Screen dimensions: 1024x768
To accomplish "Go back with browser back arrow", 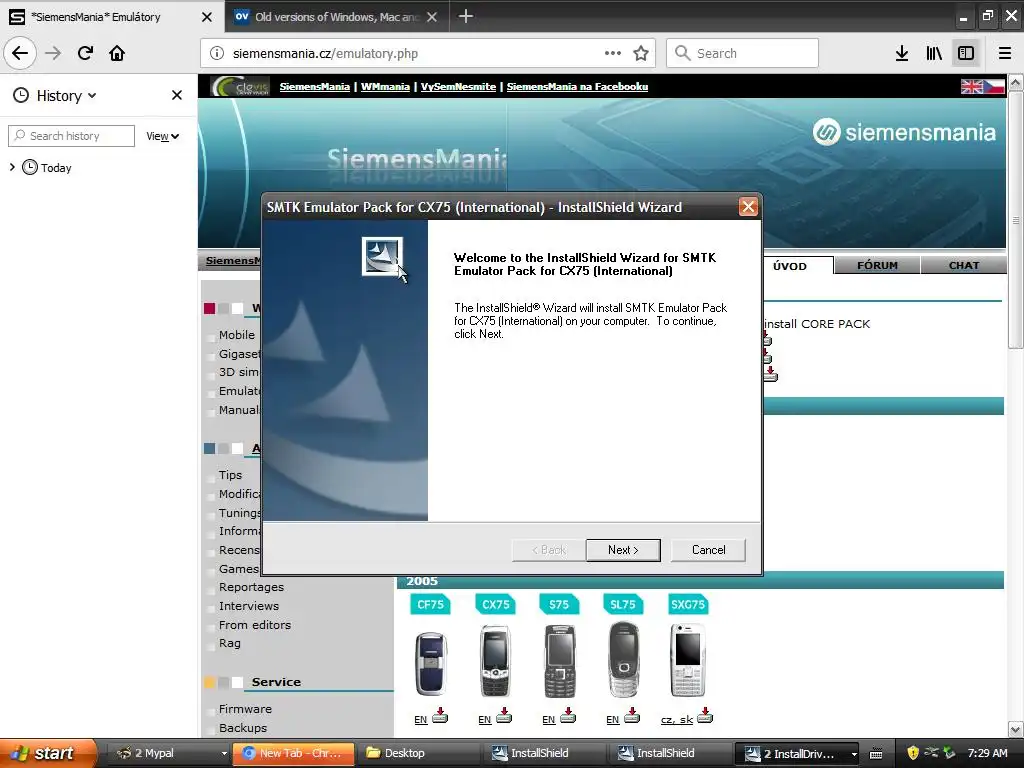I will [x=20, y=53].
